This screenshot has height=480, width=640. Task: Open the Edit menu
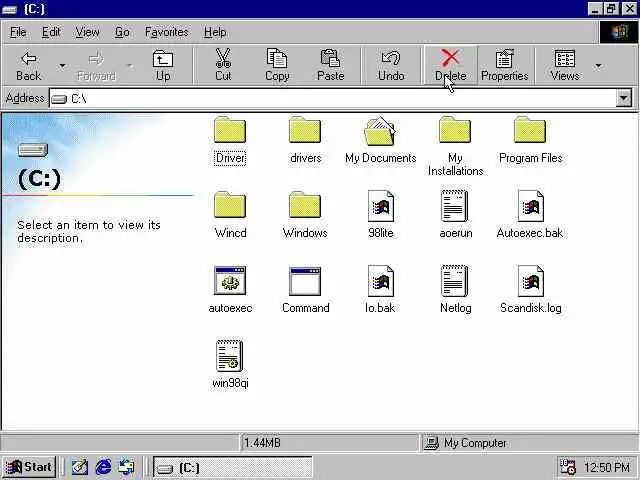click(51, 32)
